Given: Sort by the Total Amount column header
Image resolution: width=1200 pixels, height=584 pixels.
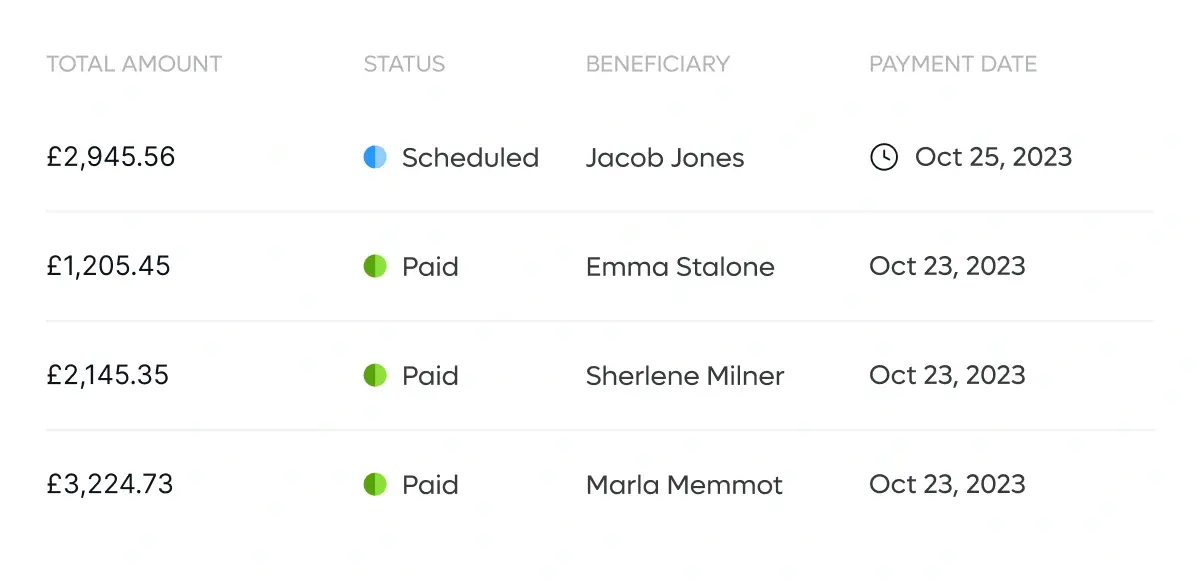Looking at the screenshot, I should click(x=134, y=64).
